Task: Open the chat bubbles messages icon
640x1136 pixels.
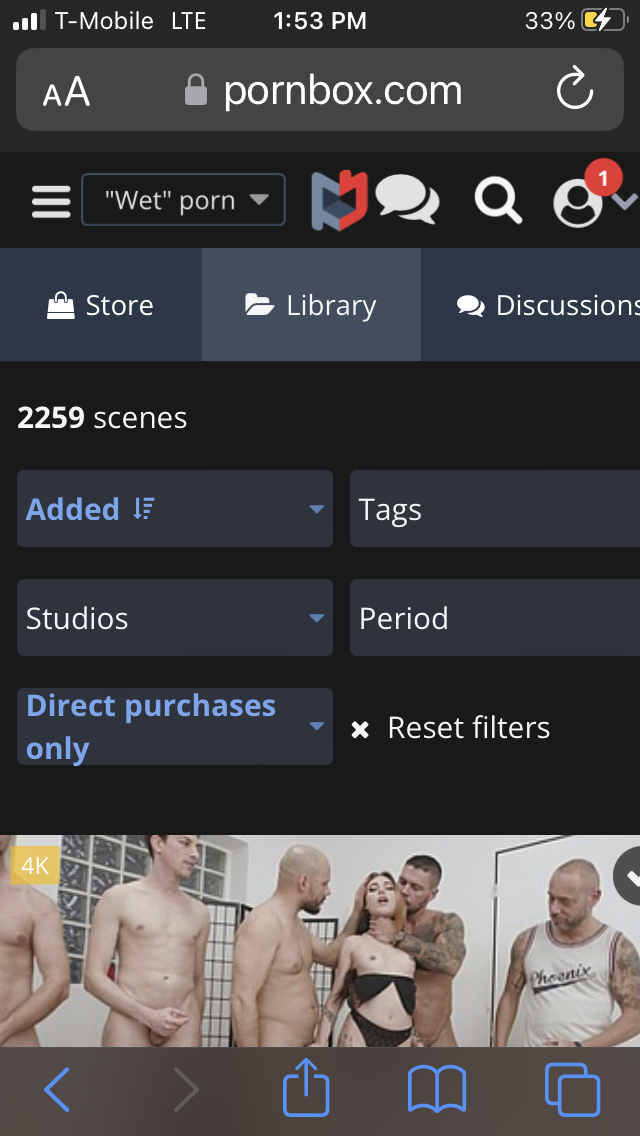Action: click(x=407, y=200)
